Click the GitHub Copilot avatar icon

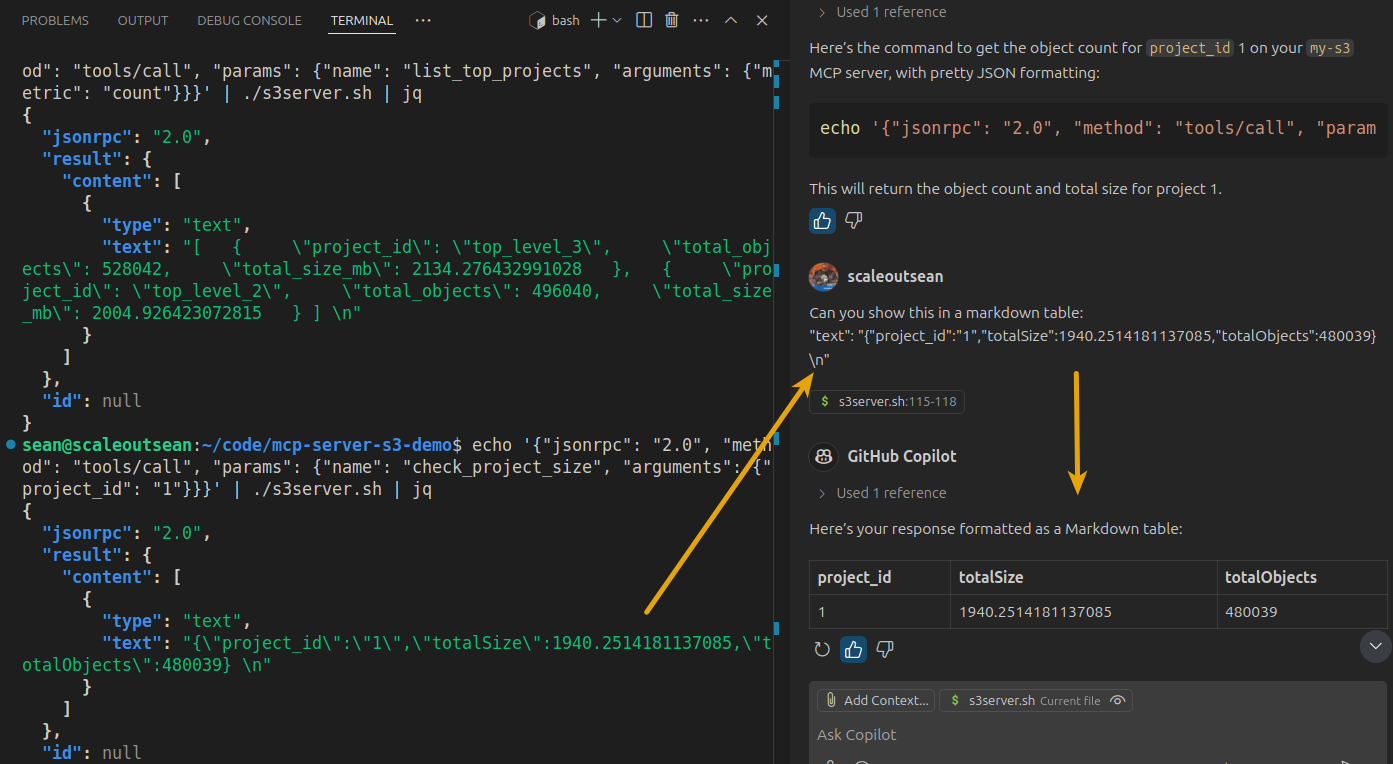click(823, 456)
